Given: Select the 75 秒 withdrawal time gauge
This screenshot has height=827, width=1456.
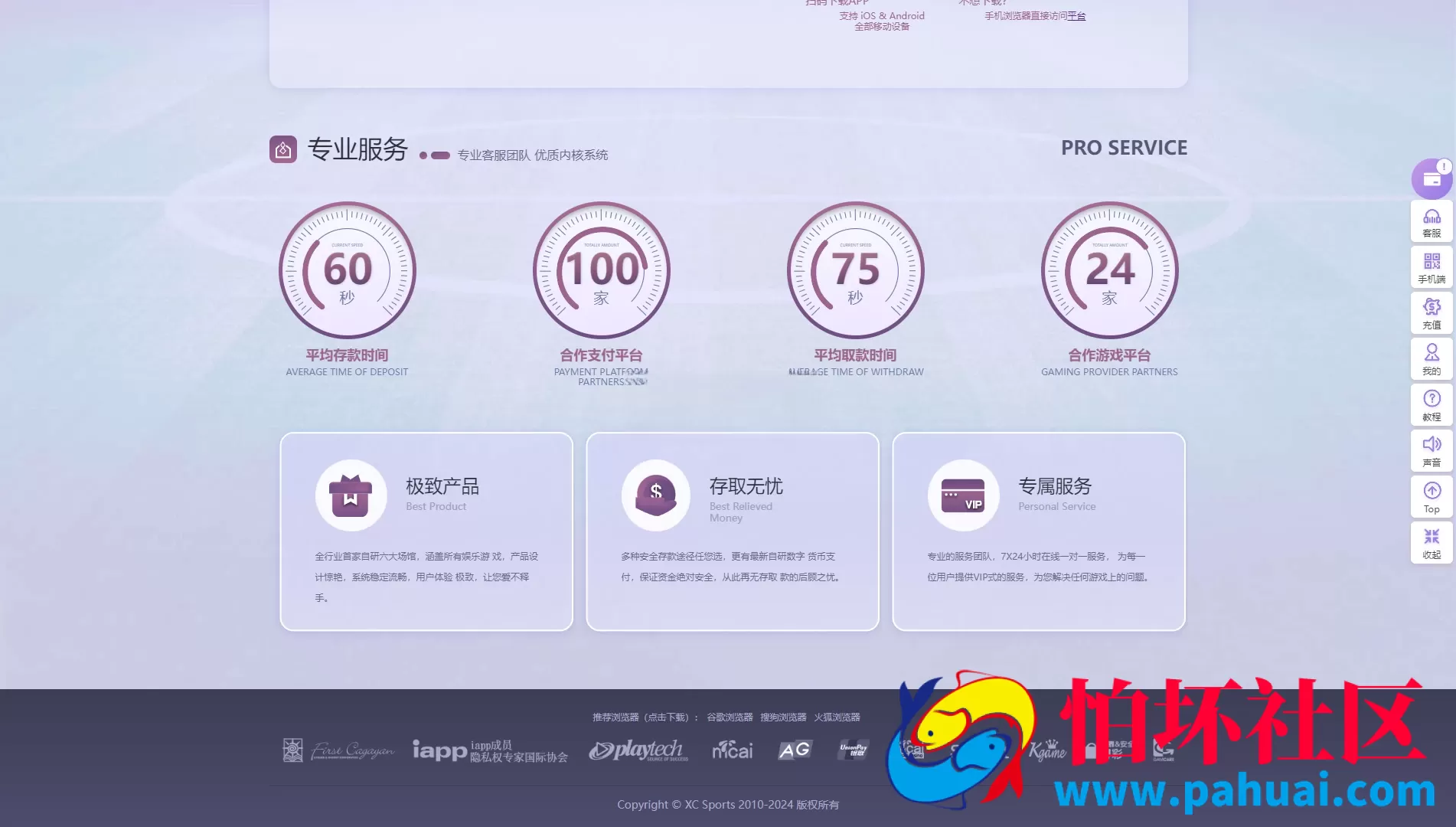Looking at the screenshot, I should (x=856, y=270).
